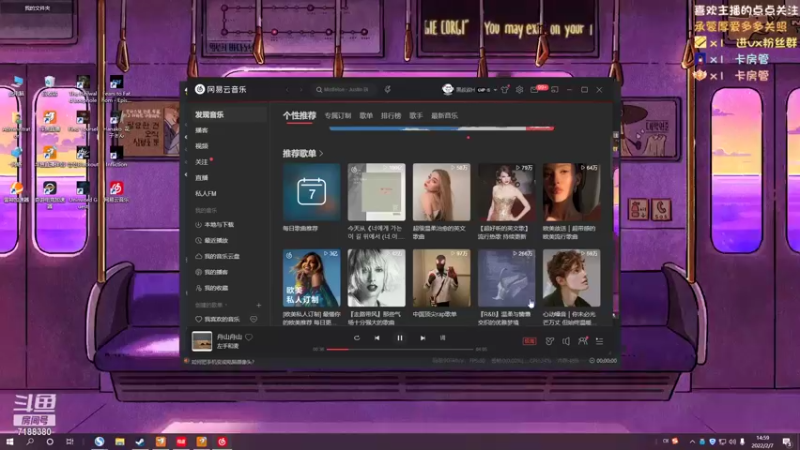Screen dimensions: 800x450
Task: Open the voice recognition (listen) icon beside search
Action: (388, 90)
